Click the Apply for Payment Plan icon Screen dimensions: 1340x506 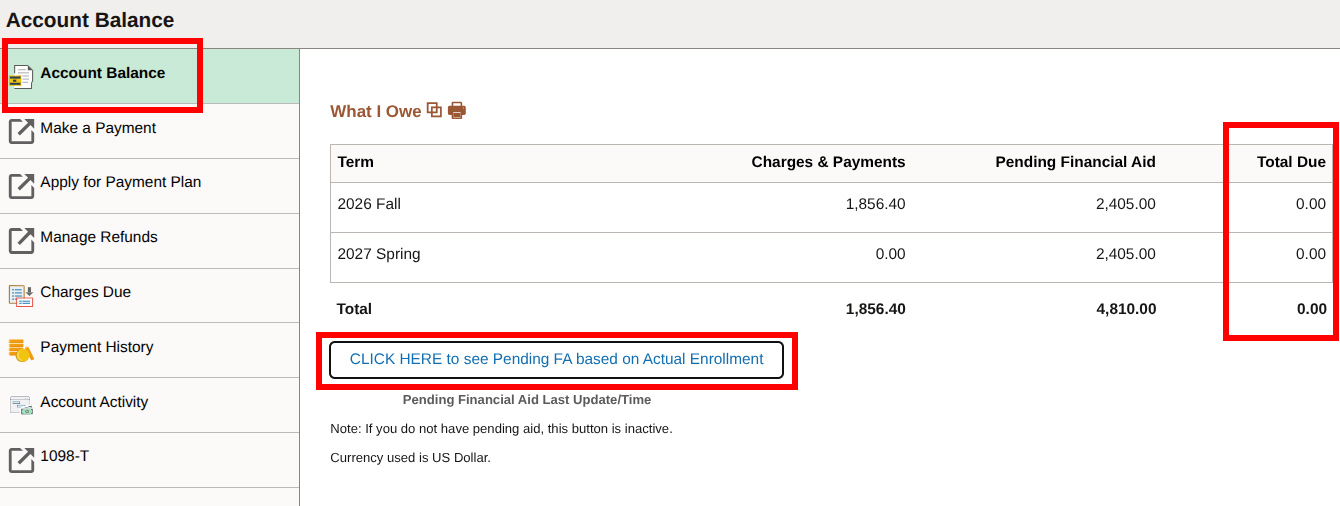[21, 186]
